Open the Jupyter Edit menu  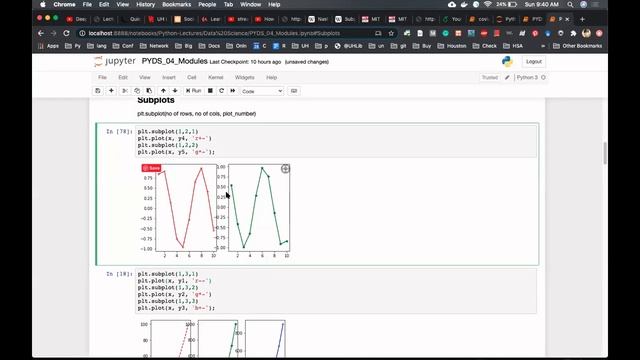point(123,77)
